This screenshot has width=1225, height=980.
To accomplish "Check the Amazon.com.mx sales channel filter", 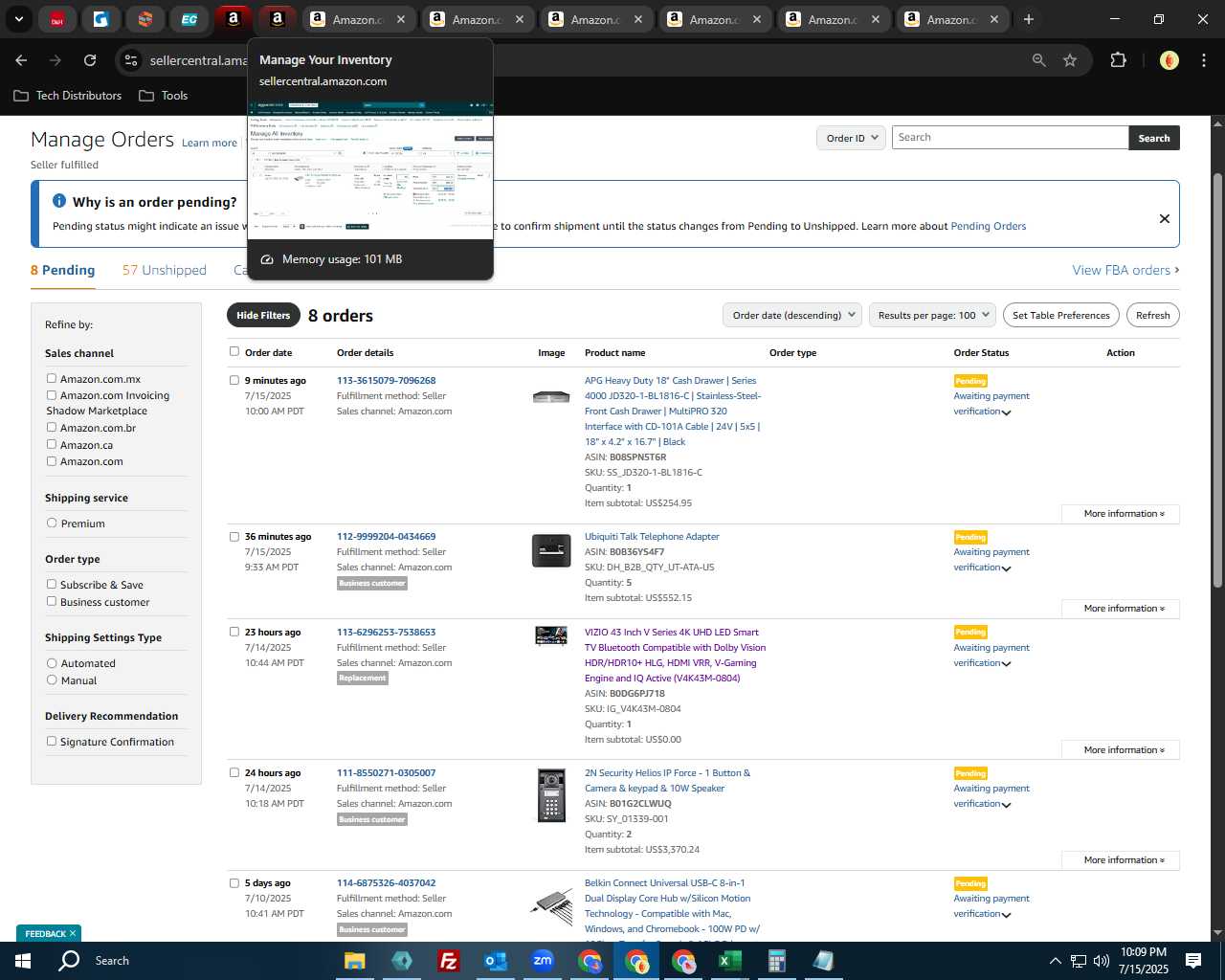I will click(52, 378).
